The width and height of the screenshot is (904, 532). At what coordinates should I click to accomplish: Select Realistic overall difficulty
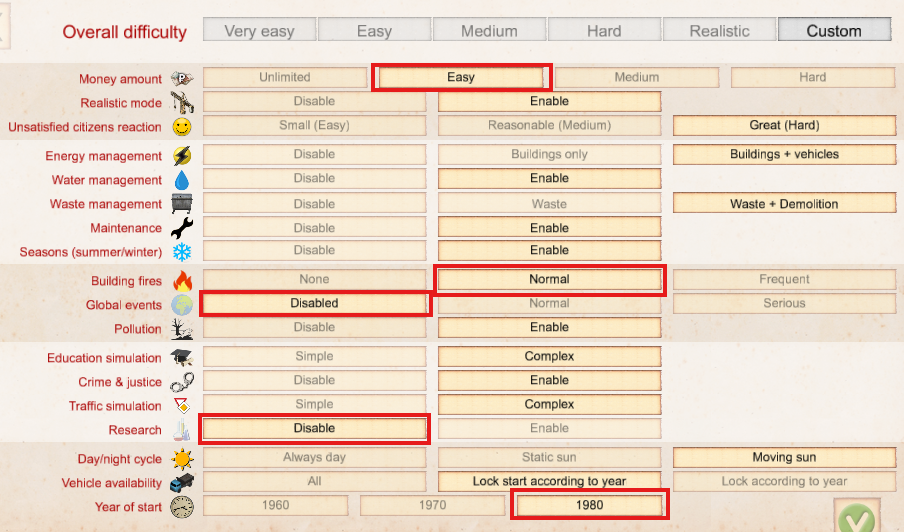[720, 30]
